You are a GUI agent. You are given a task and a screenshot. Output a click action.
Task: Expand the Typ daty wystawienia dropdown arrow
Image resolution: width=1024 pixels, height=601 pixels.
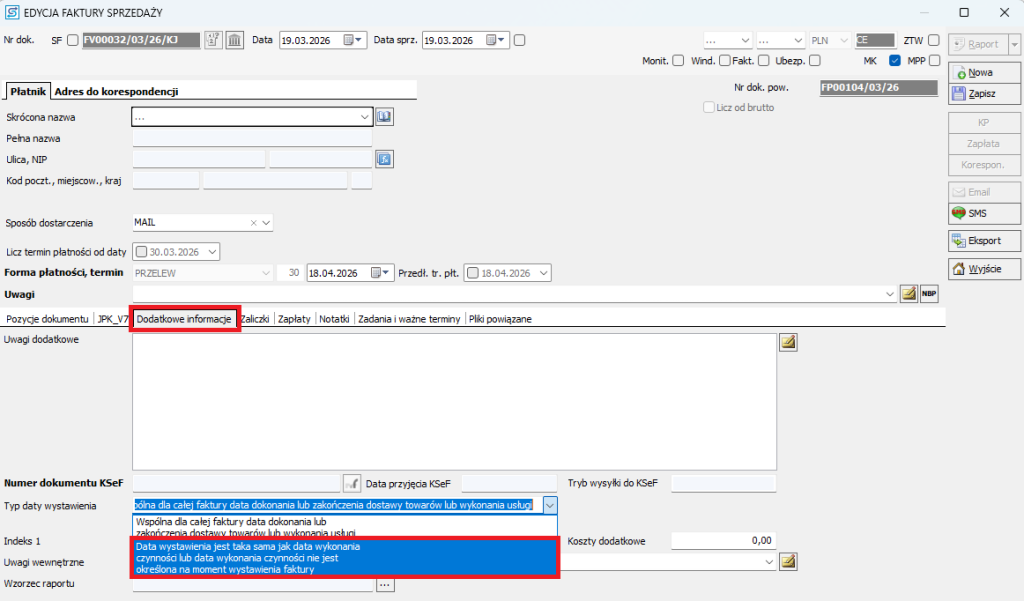(550, 506)
